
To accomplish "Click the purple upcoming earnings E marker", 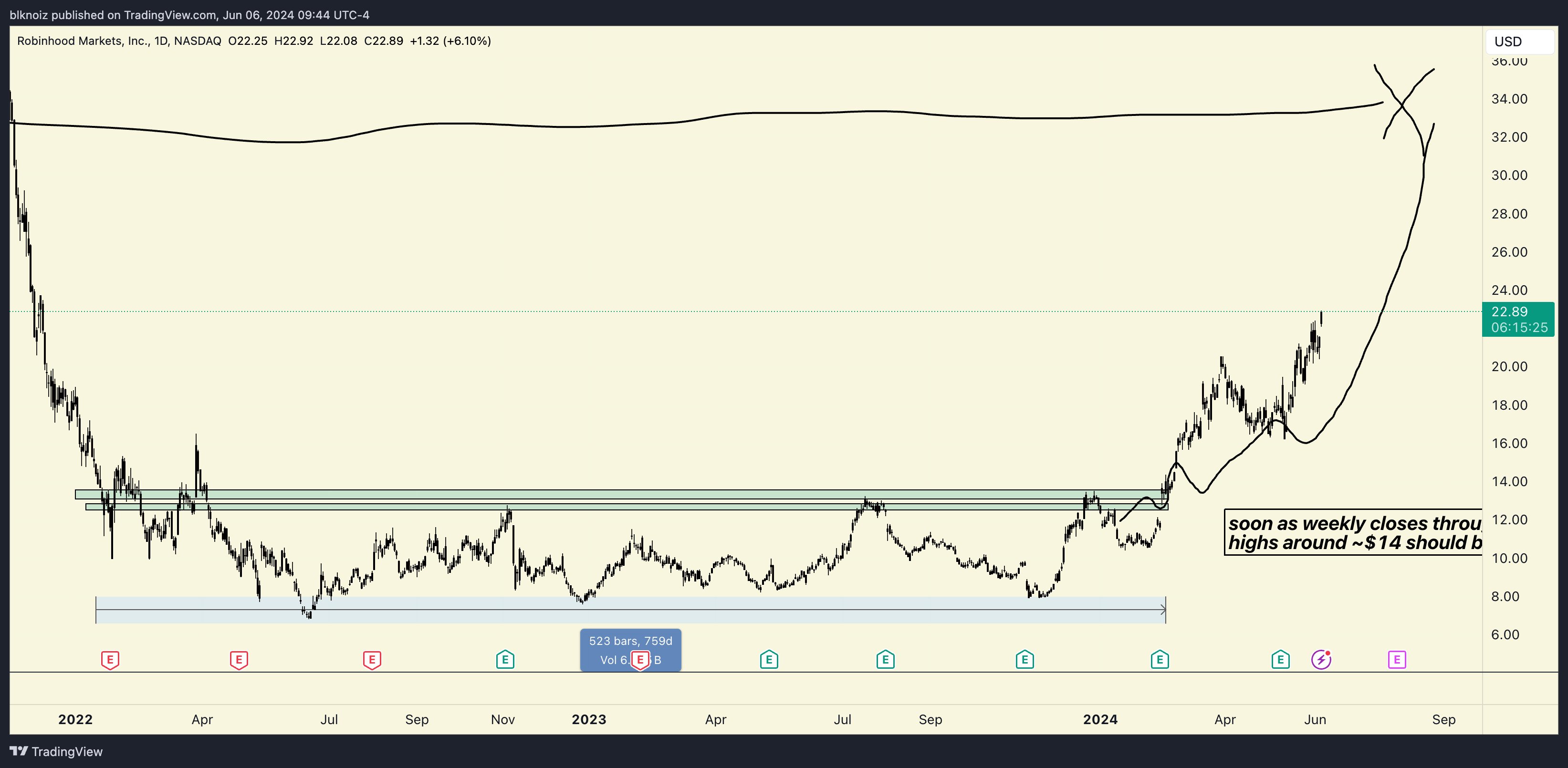I will pyautogui.click(x=1396, y=660).
